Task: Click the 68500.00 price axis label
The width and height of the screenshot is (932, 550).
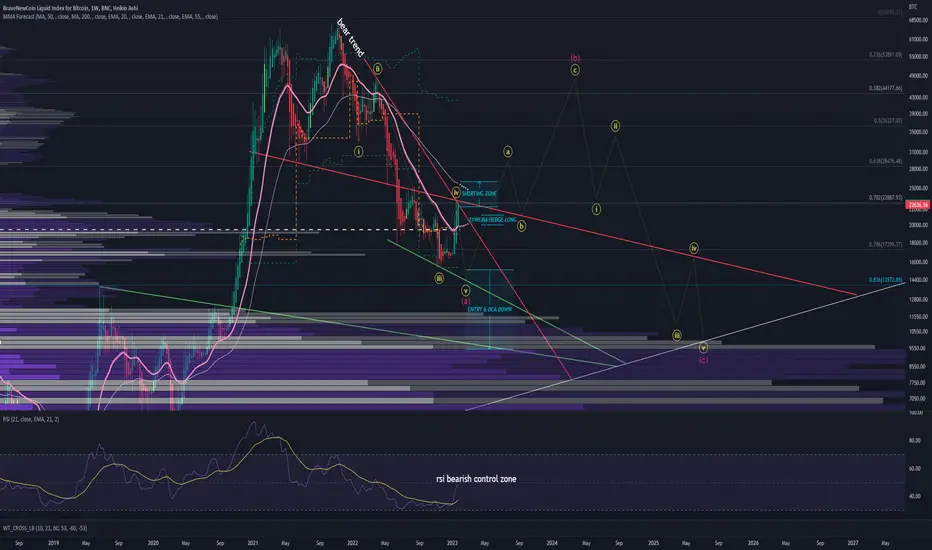Action: 918,20
